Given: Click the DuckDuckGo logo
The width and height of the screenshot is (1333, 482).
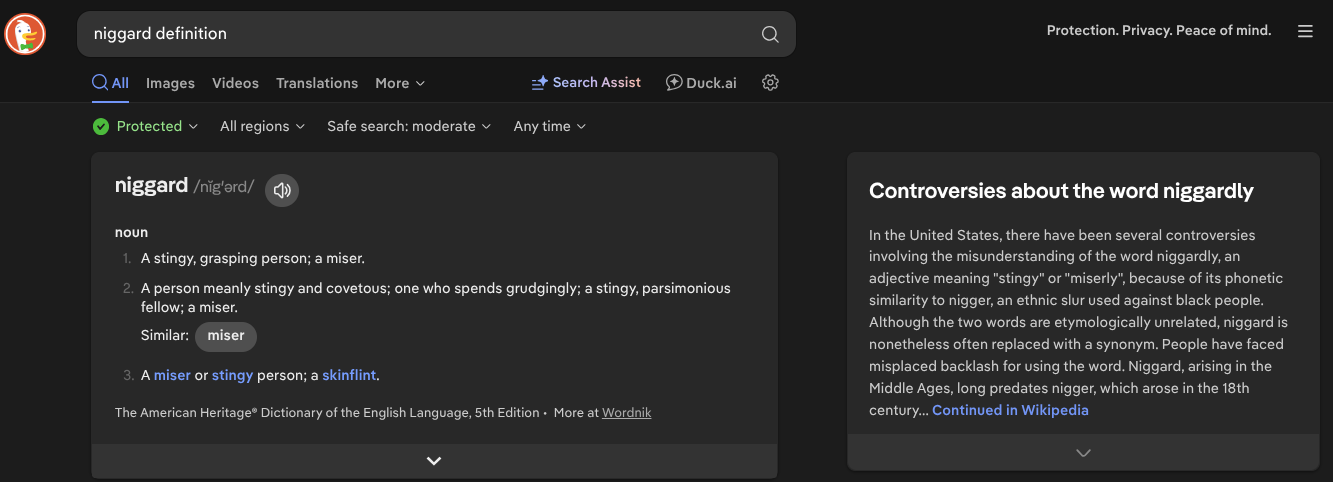Looking at the screenshot, I should pyautogui.click(x=25, y=35).
